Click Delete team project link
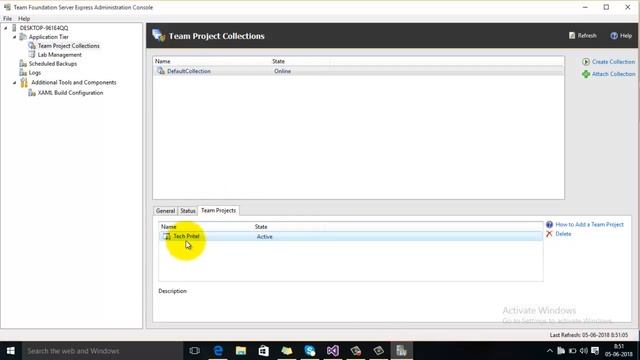This screenshot has width=640, height=360. [563, 234]
